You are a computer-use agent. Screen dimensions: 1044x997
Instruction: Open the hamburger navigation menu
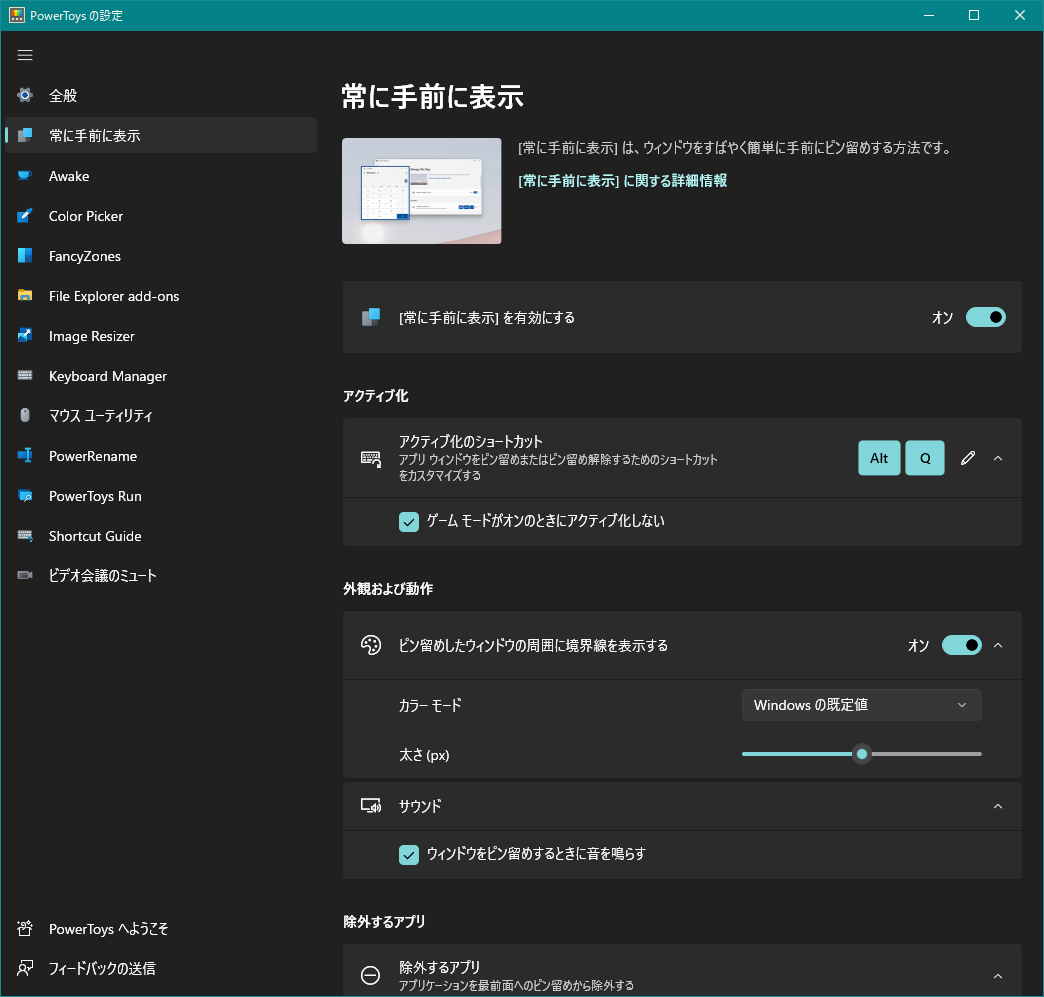25,55
